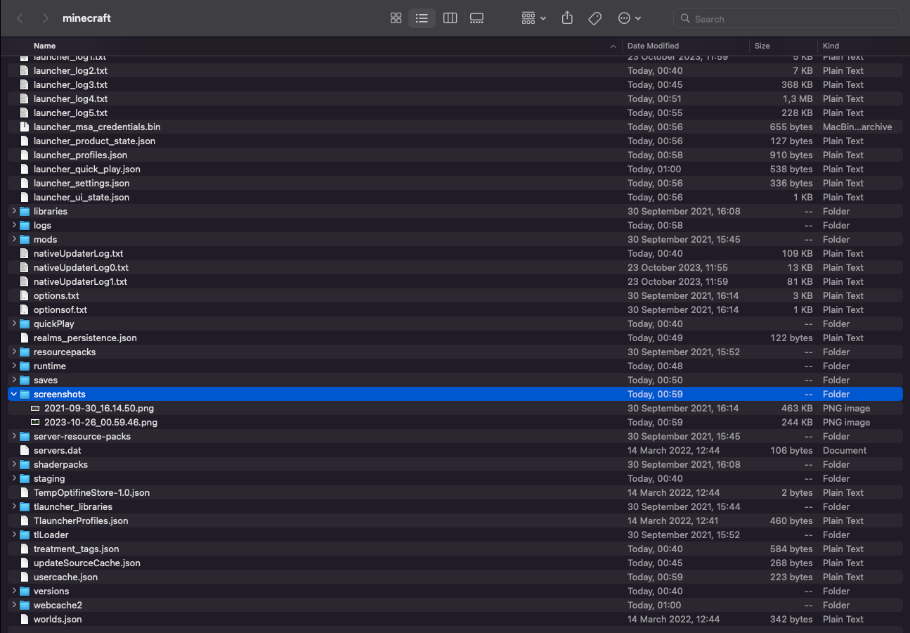This screenshot has height=633, width=910.
Task: Select the versions folder icon
Action: point(24,591)
